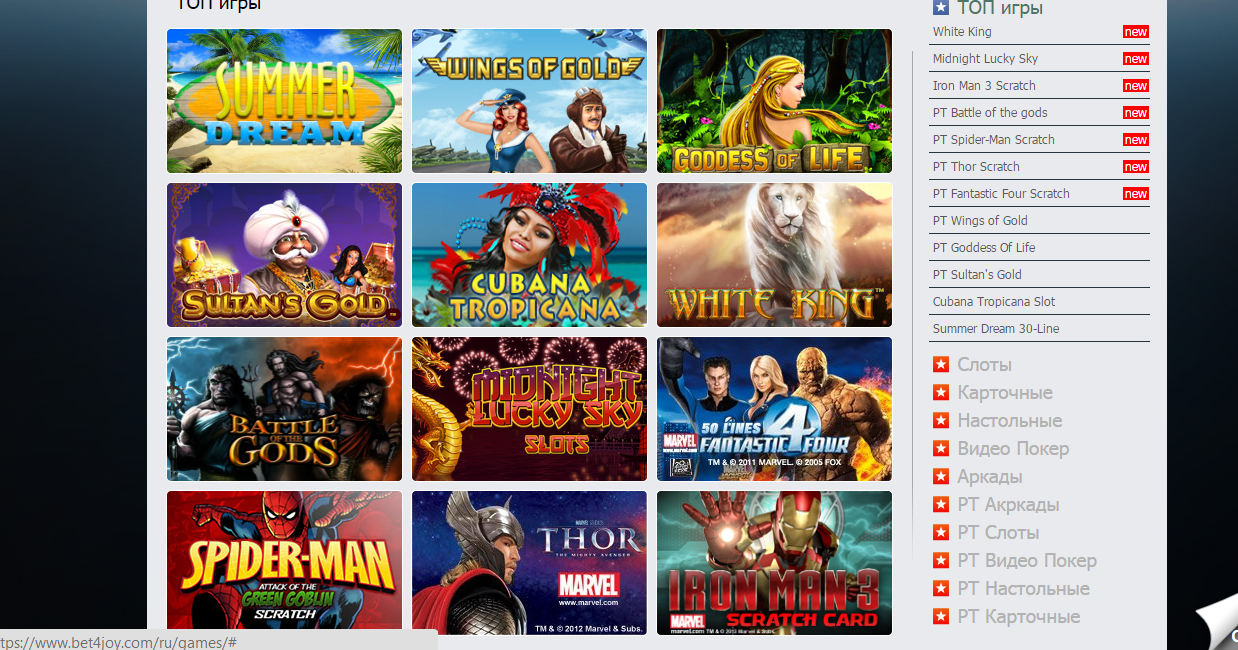Viewport: 1238px width, 650px height.
Task: Click the new badge beside White King
Action: 1135,32
